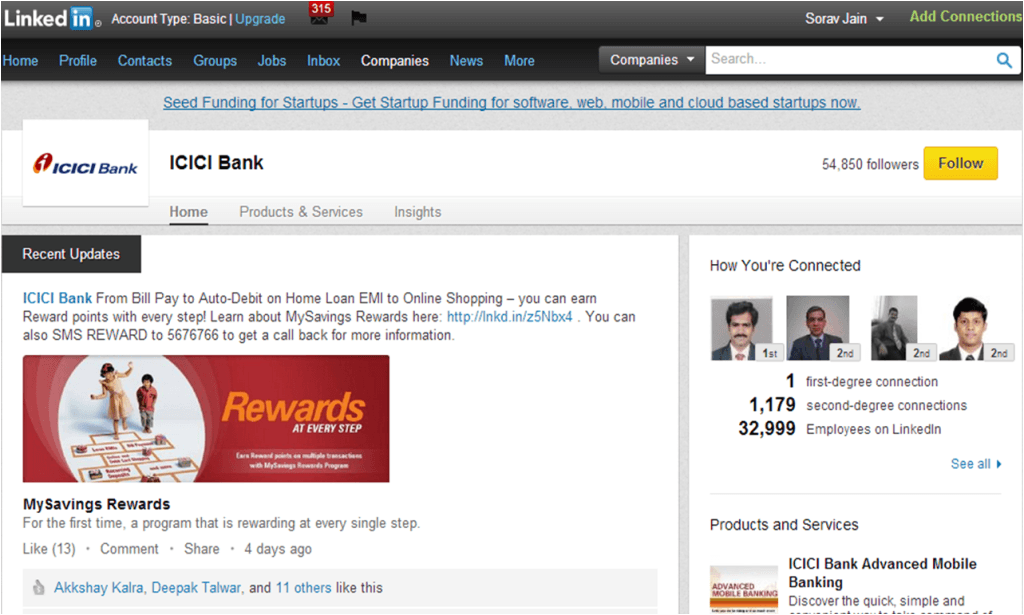The width and height of the screenshot is (1024, 615).
Task: Click Comment on the update
Action: click(x=129, y=549)
